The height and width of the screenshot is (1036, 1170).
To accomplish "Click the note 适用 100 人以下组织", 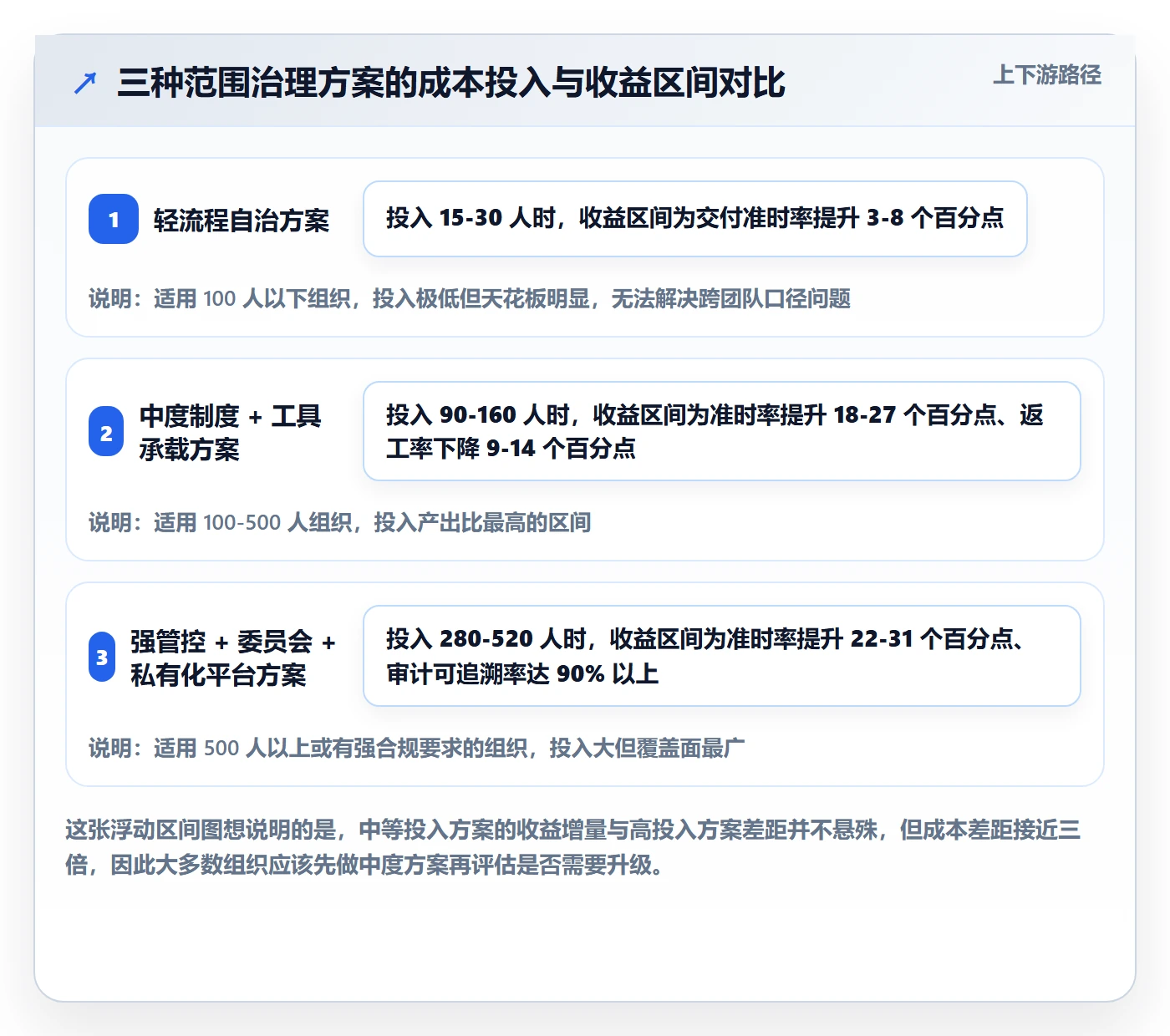I will [470, 298].
